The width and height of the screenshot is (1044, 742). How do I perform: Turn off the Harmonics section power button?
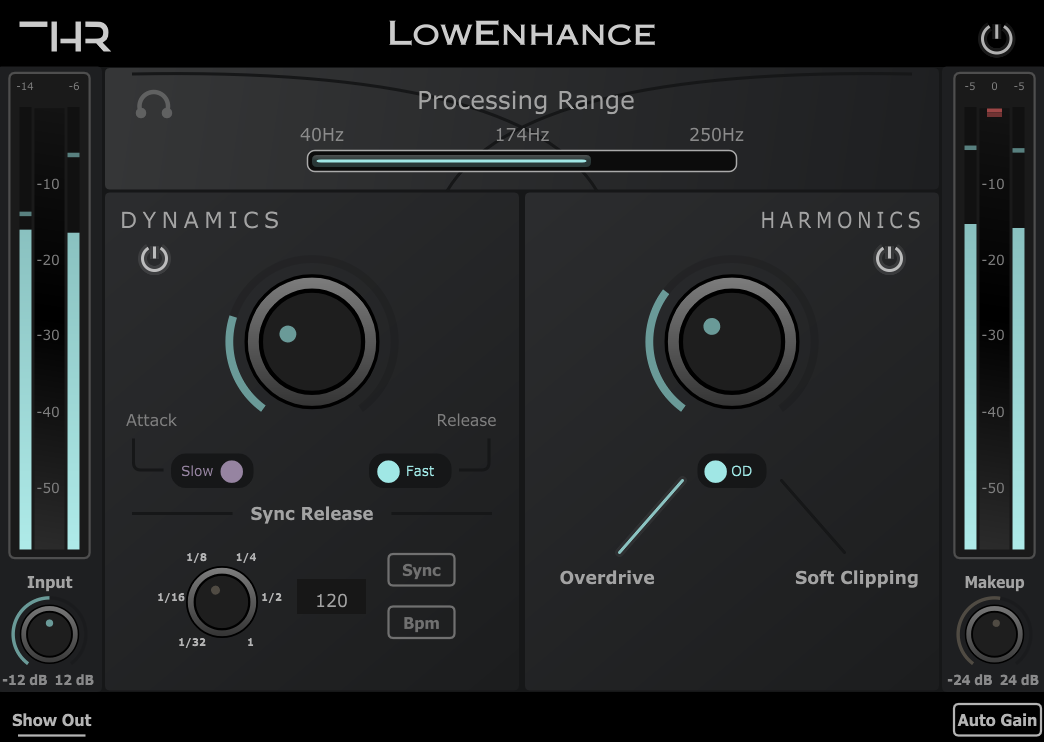coord(889,260)
